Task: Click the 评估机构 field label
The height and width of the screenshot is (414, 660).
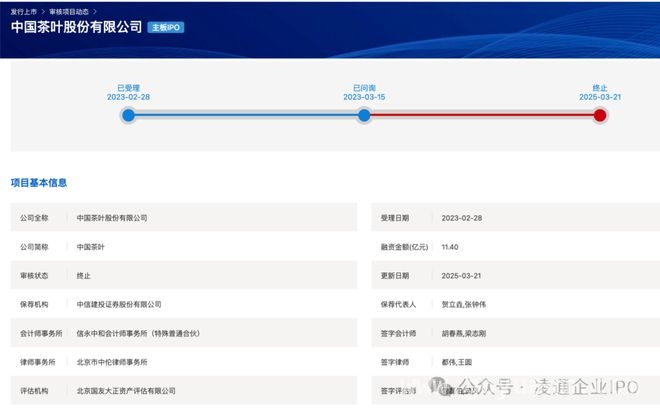Action: [x=34, y=391]
